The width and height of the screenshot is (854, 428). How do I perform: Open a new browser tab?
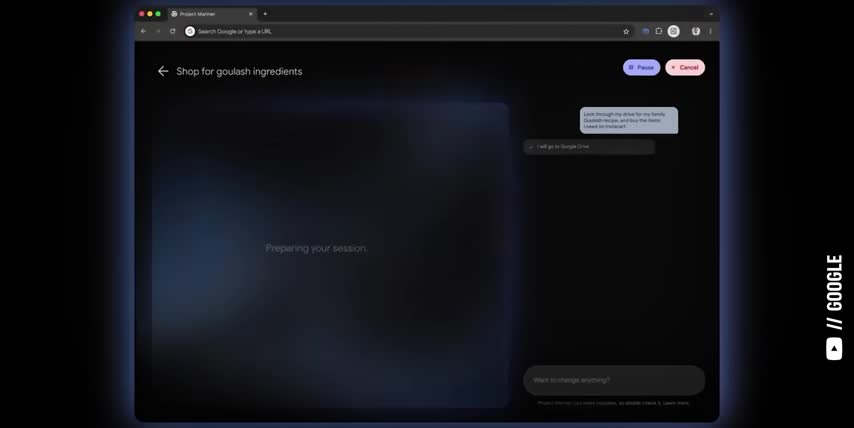(265, 14)
